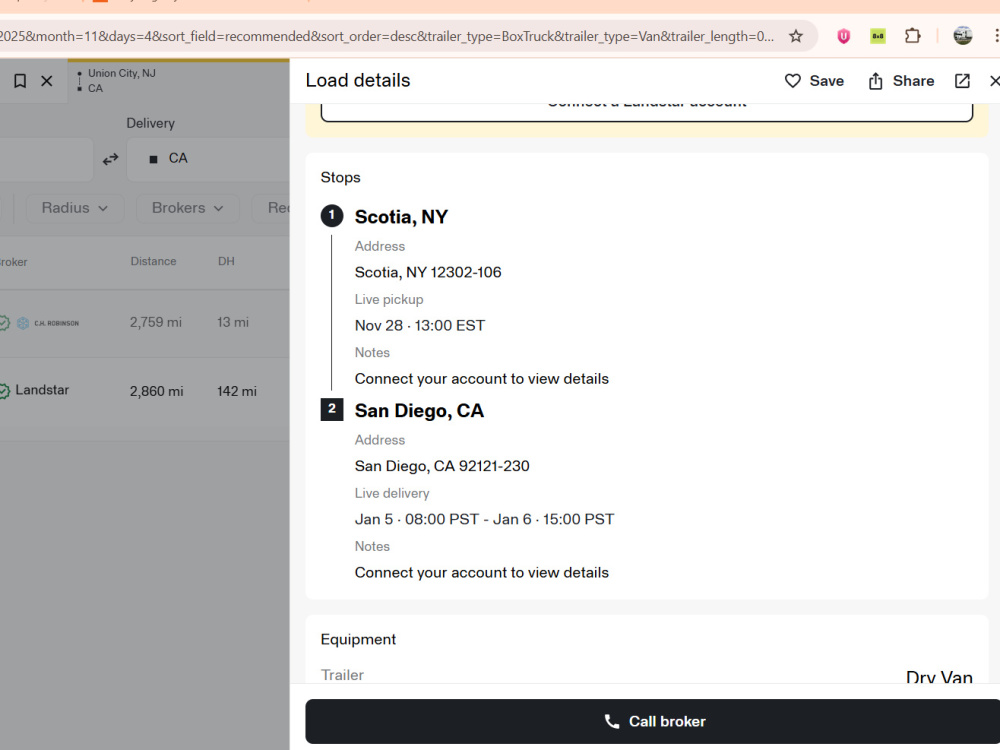Click the Scotia, NY stop heading

[401, 217]
